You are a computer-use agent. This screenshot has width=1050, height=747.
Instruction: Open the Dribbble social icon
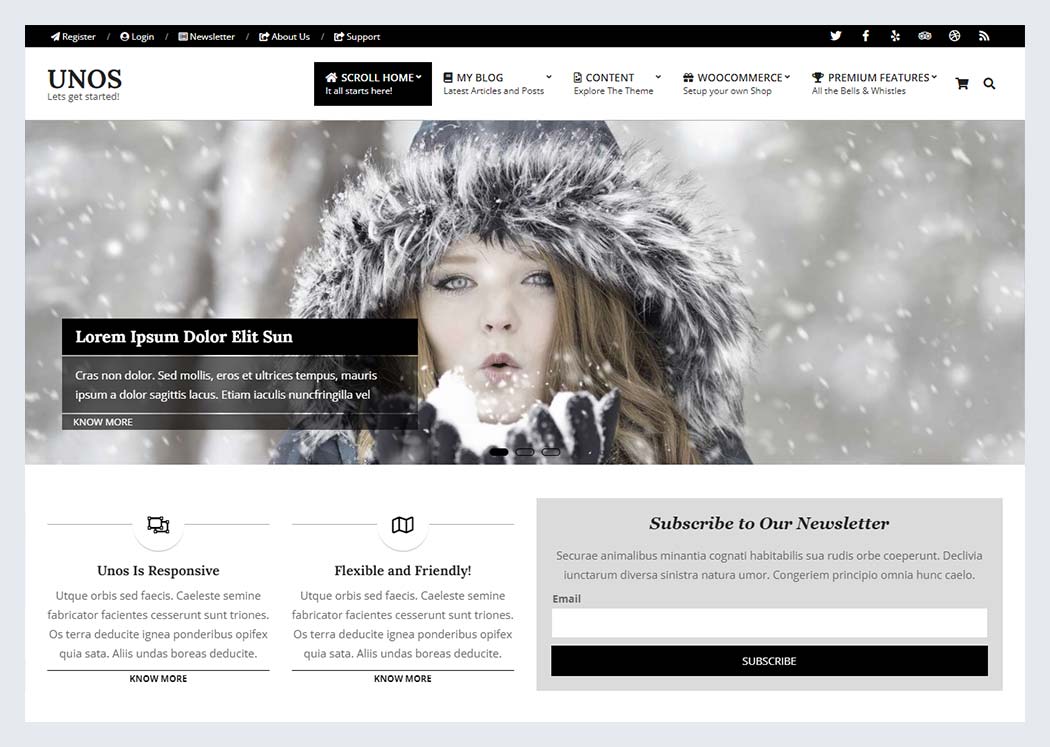(954, 36)
